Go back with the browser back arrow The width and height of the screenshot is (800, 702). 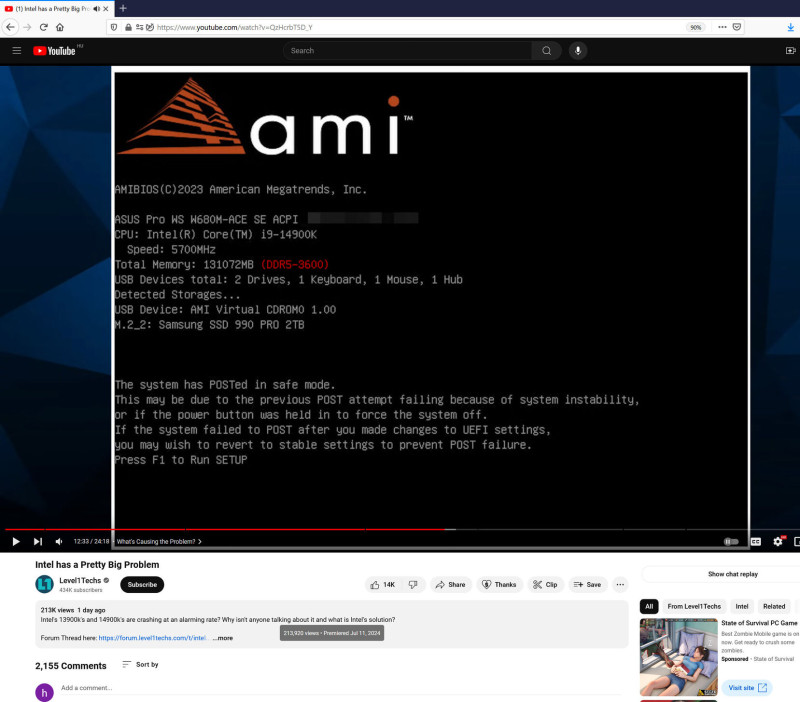[10, 27]
